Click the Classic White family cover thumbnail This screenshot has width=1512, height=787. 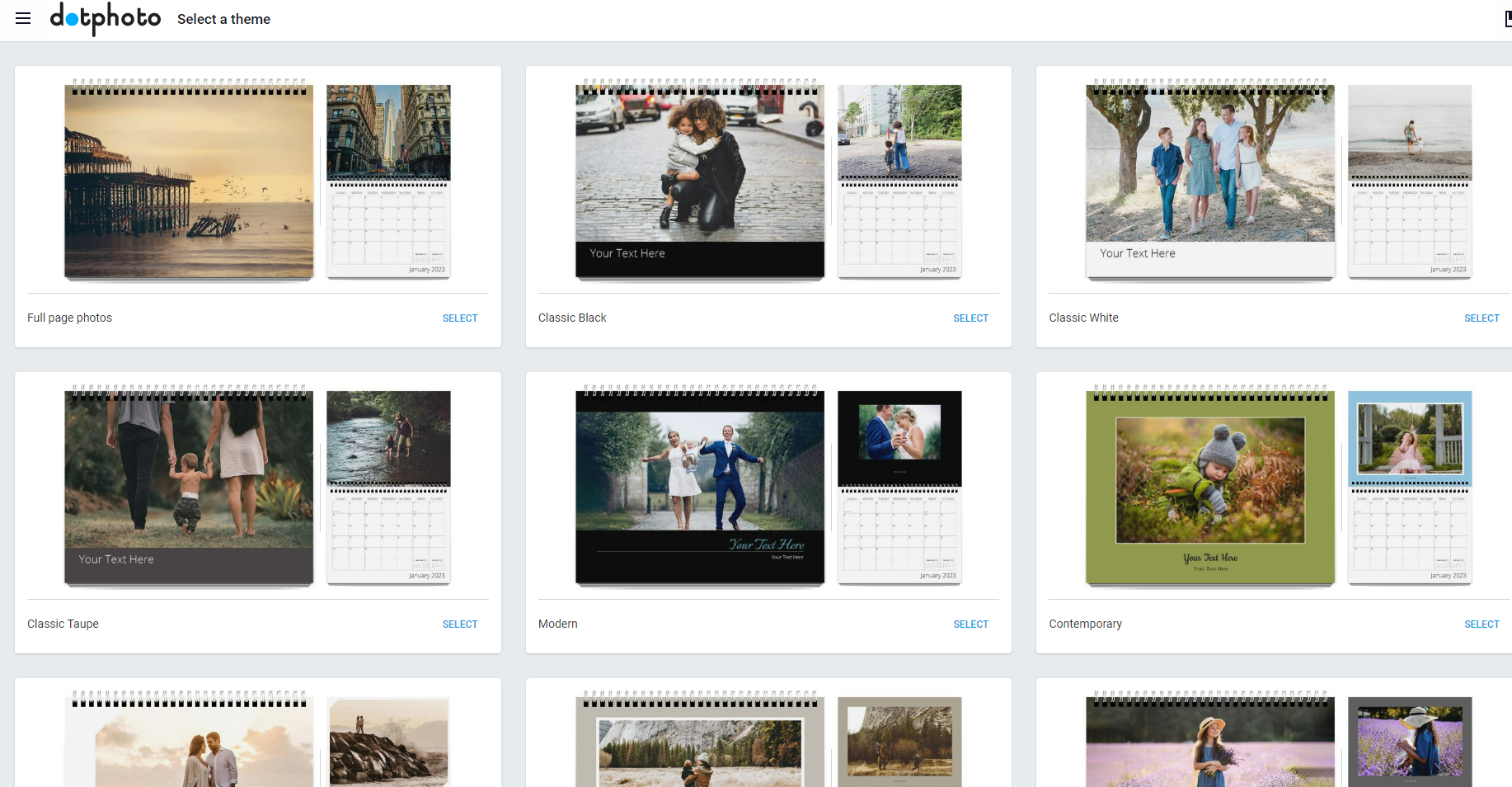coord(1210,181)
